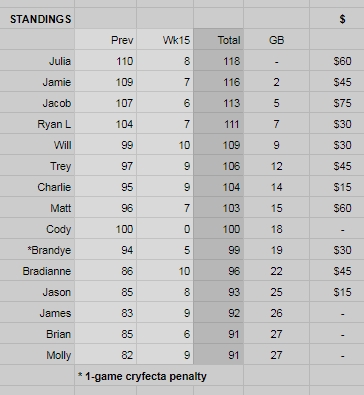The width and height of the screenshot is (364, 395).
Task: Select the STANDINGS header cell
Action: (x=37, y=19)
